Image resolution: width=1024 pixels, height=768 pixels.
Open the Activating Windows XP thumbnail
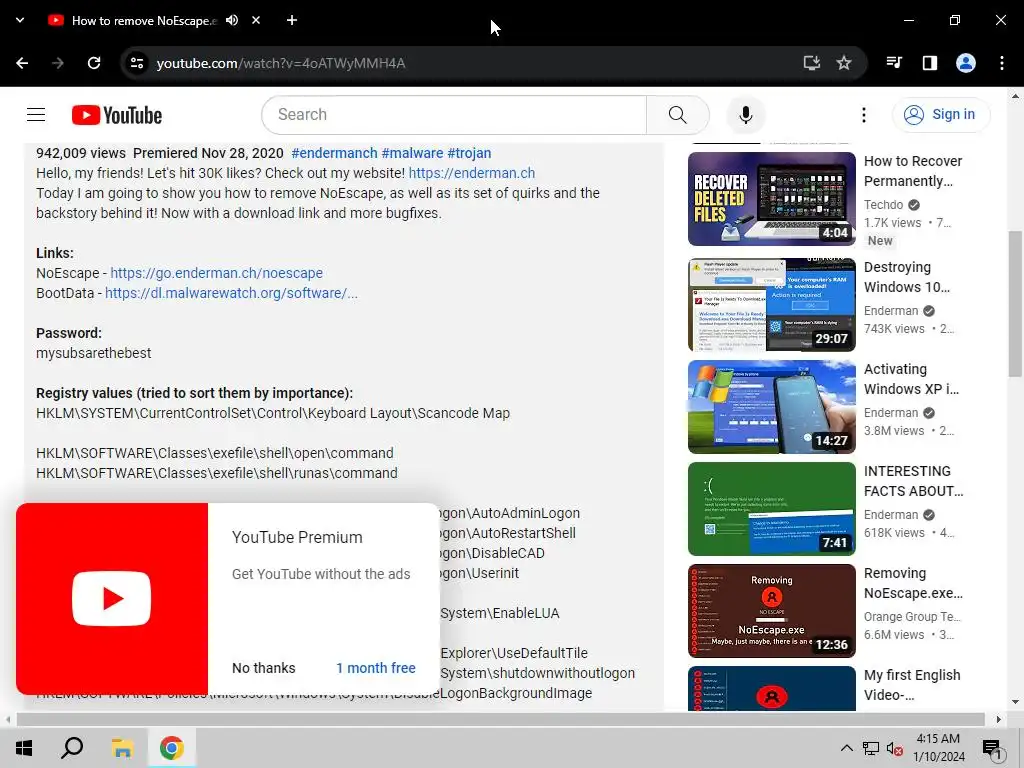coord(771,406)
